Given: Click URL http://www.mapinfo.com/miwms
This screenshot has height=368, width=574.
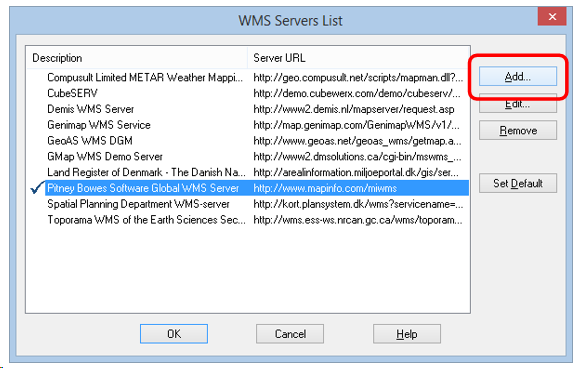Looking at the screenshot, I should tap(325, 188).
